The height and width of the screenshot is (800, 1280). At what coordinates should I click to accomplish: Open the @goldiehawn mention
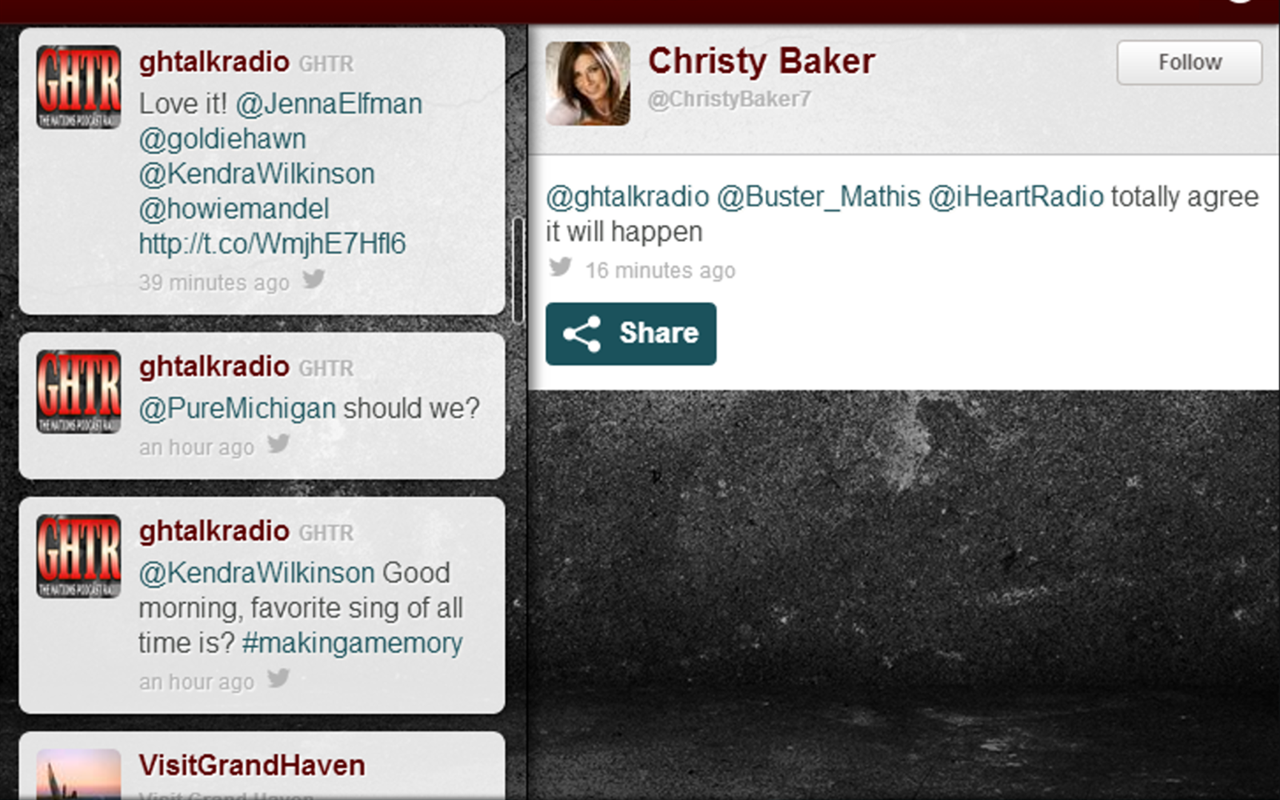(222, 139)
